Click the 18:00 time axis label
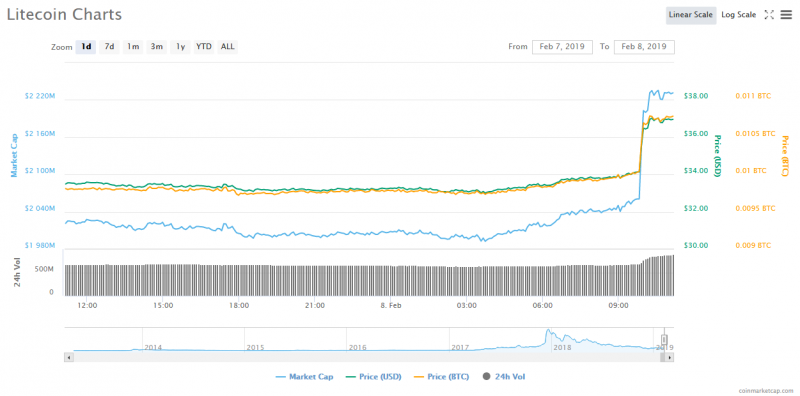 click(239, 306)
